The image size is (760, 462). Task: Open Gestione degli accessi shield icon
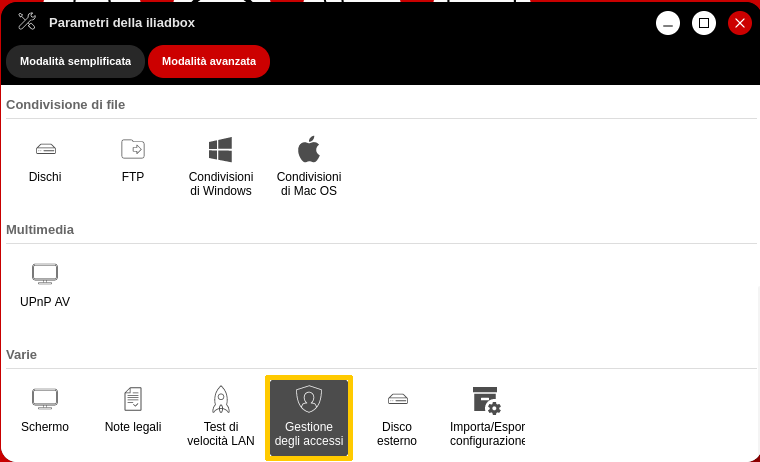pos(309,398)
